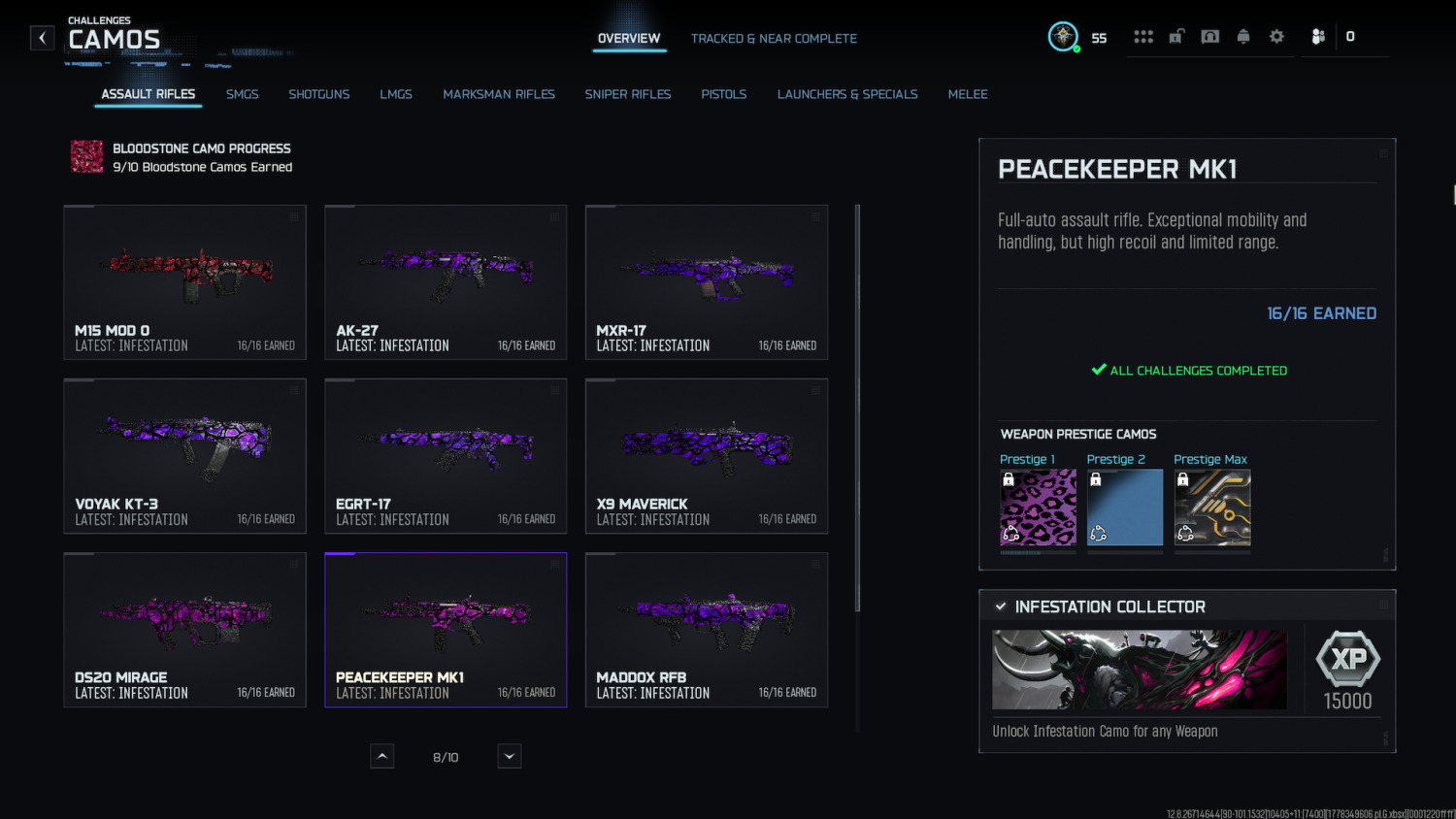Click the Prestige 1 purple leopard camo swatch

tap(1038, 508)
